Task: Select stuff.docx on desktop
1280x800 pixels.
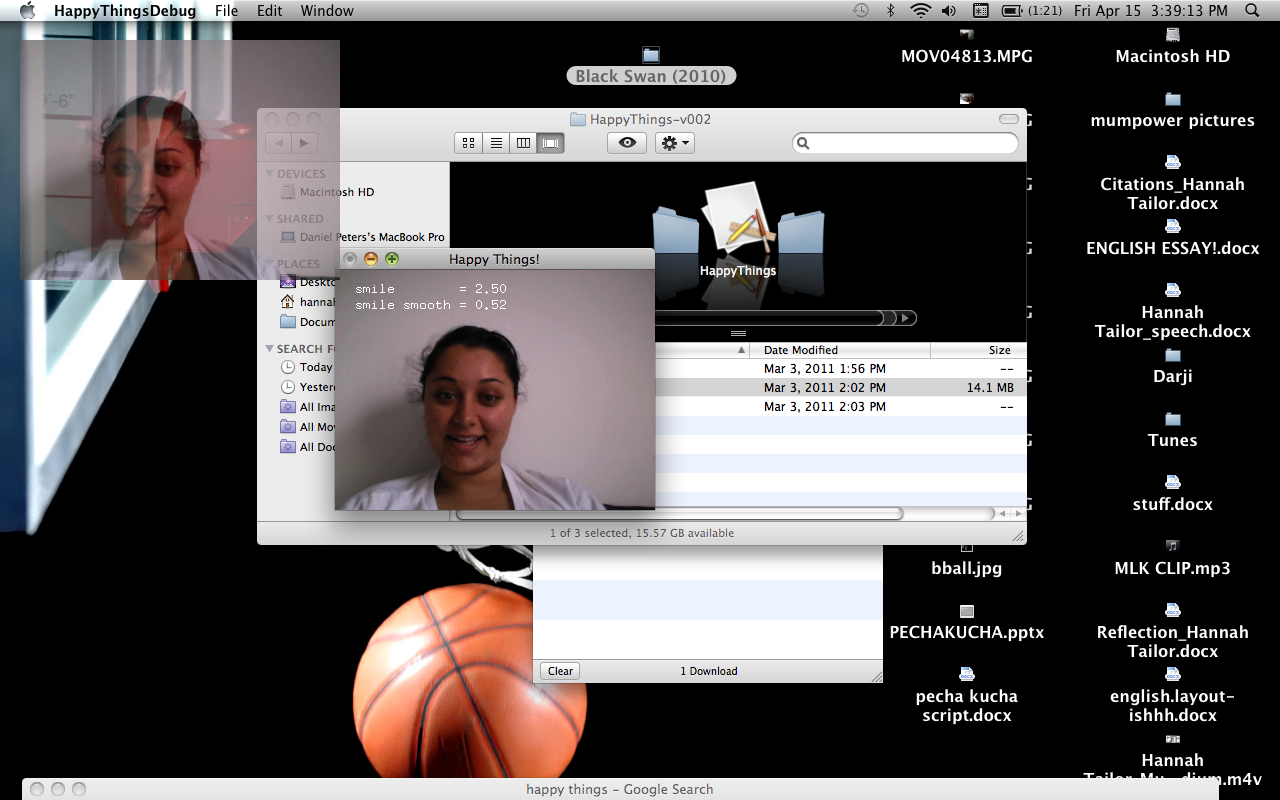Action: [x=1173, y=495]
